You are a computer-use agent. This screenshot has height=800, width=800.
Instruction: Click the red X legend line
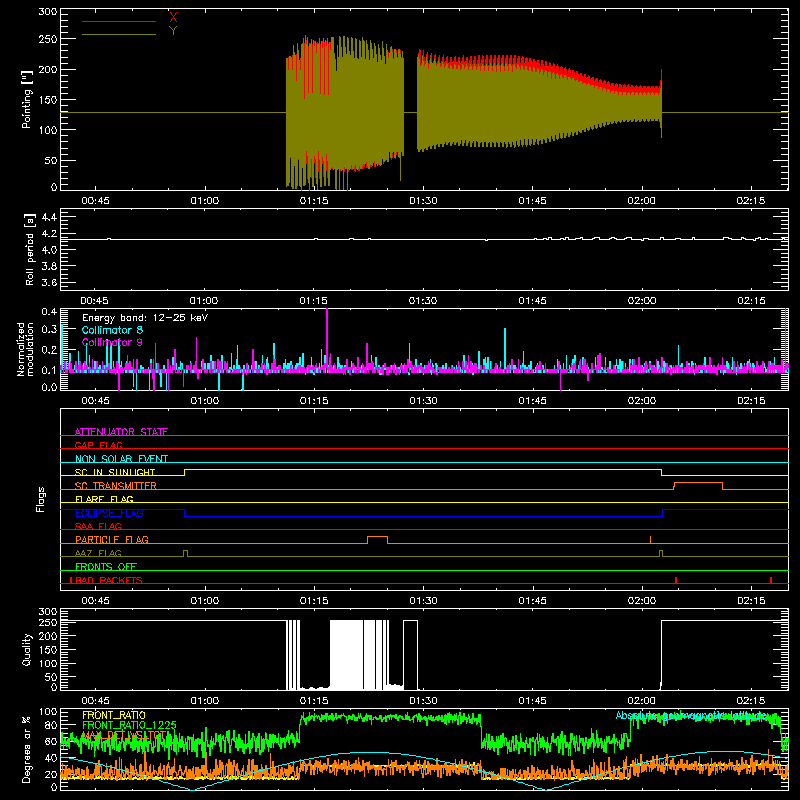[x=119, y=21]
